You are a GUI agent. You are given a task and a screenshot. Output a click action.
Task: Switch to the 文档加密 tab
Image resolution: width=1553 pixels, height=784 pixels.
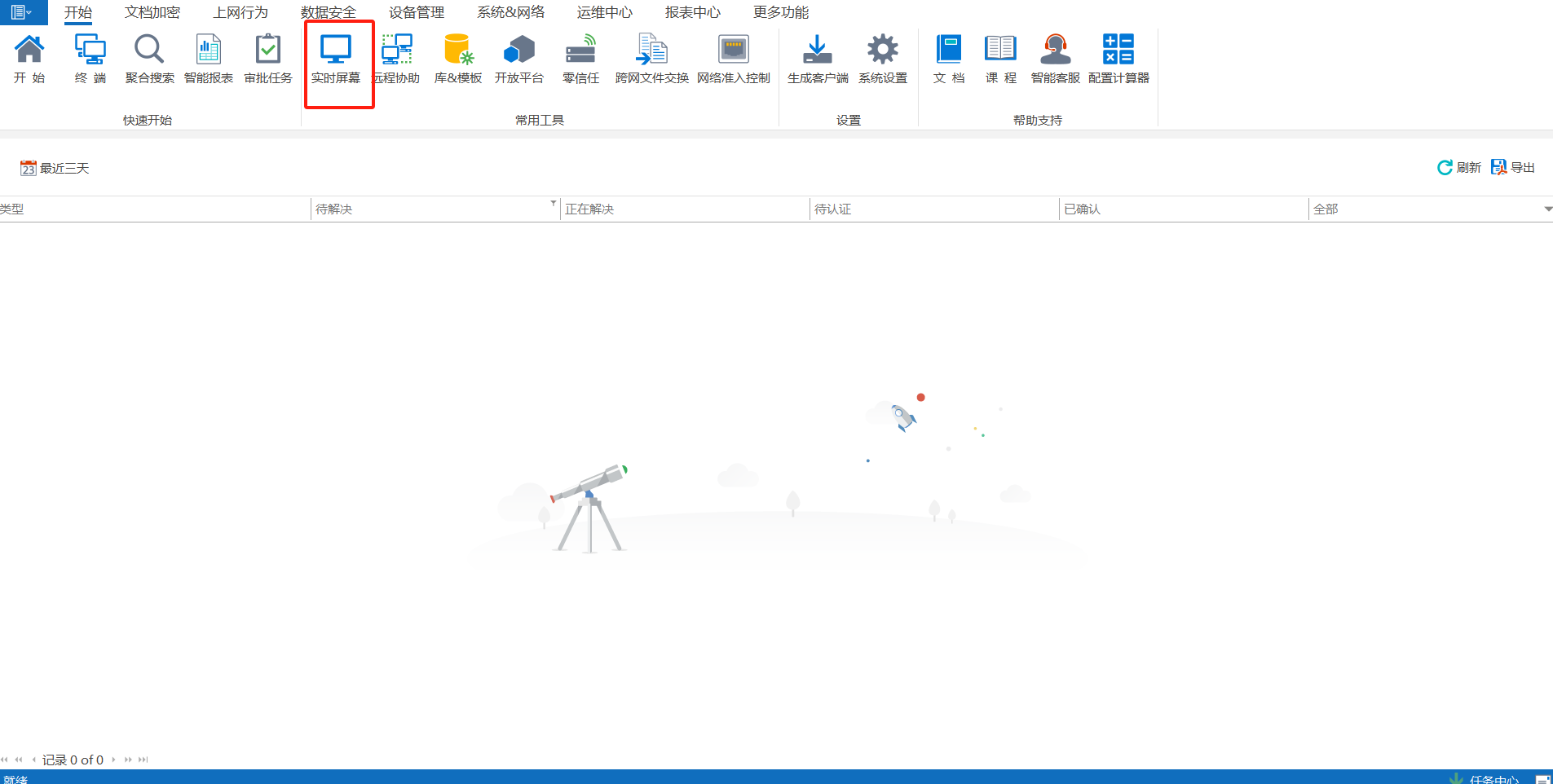152,12
